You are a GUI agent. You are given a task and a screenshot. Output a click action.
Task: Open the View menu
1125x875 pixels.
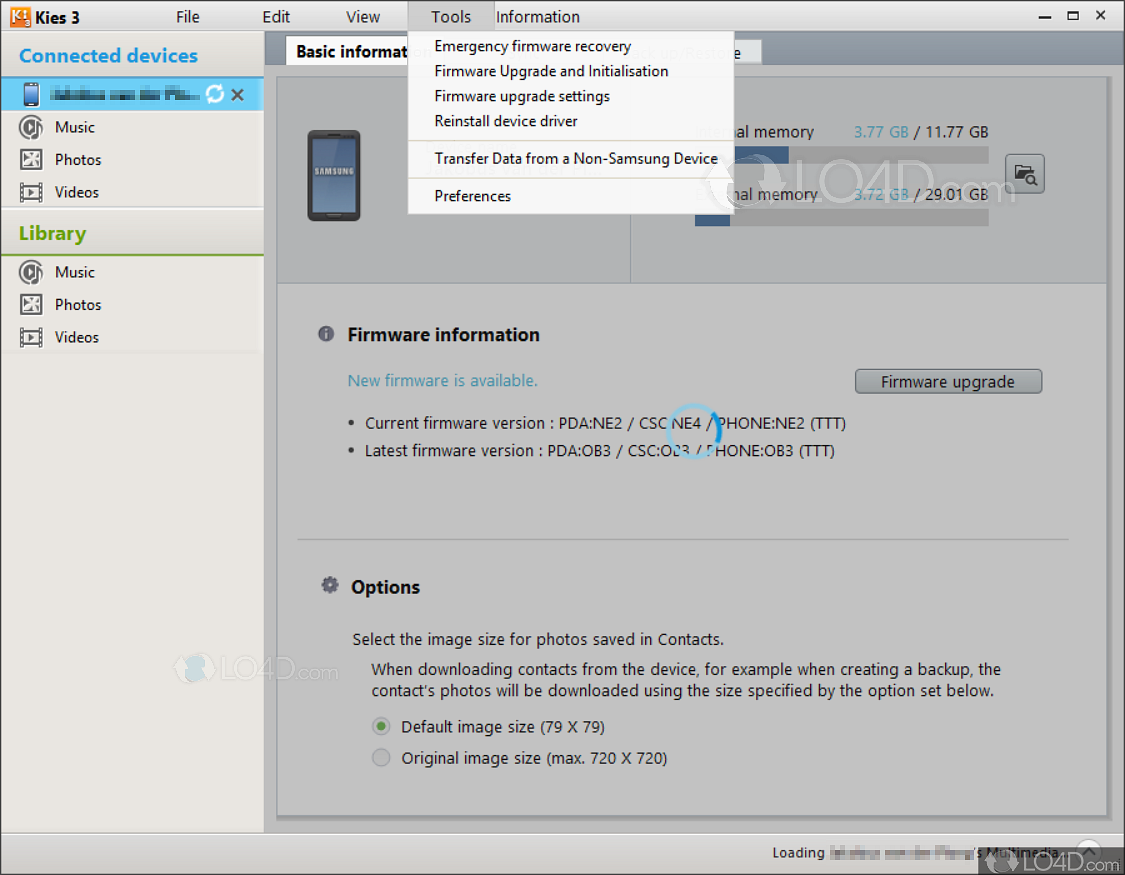[363, 16]
